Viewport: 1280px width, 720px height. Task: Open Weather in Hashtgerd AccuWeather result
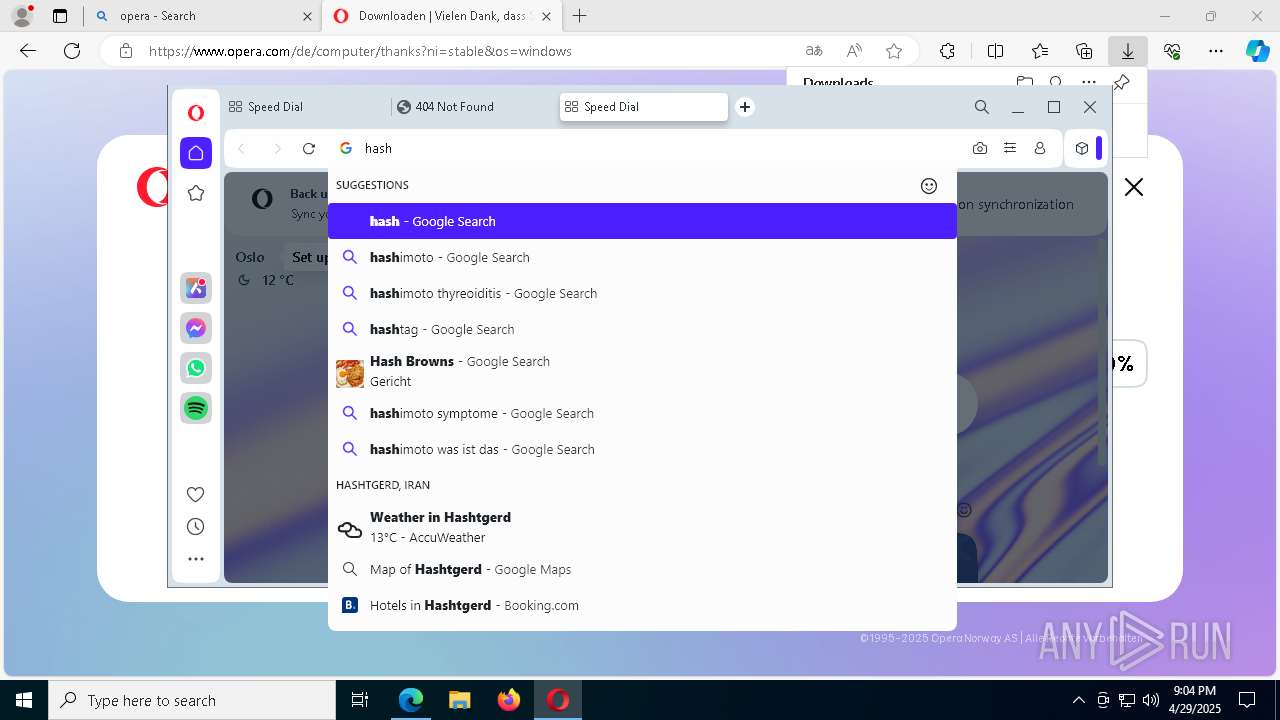(x=642, y=527)
